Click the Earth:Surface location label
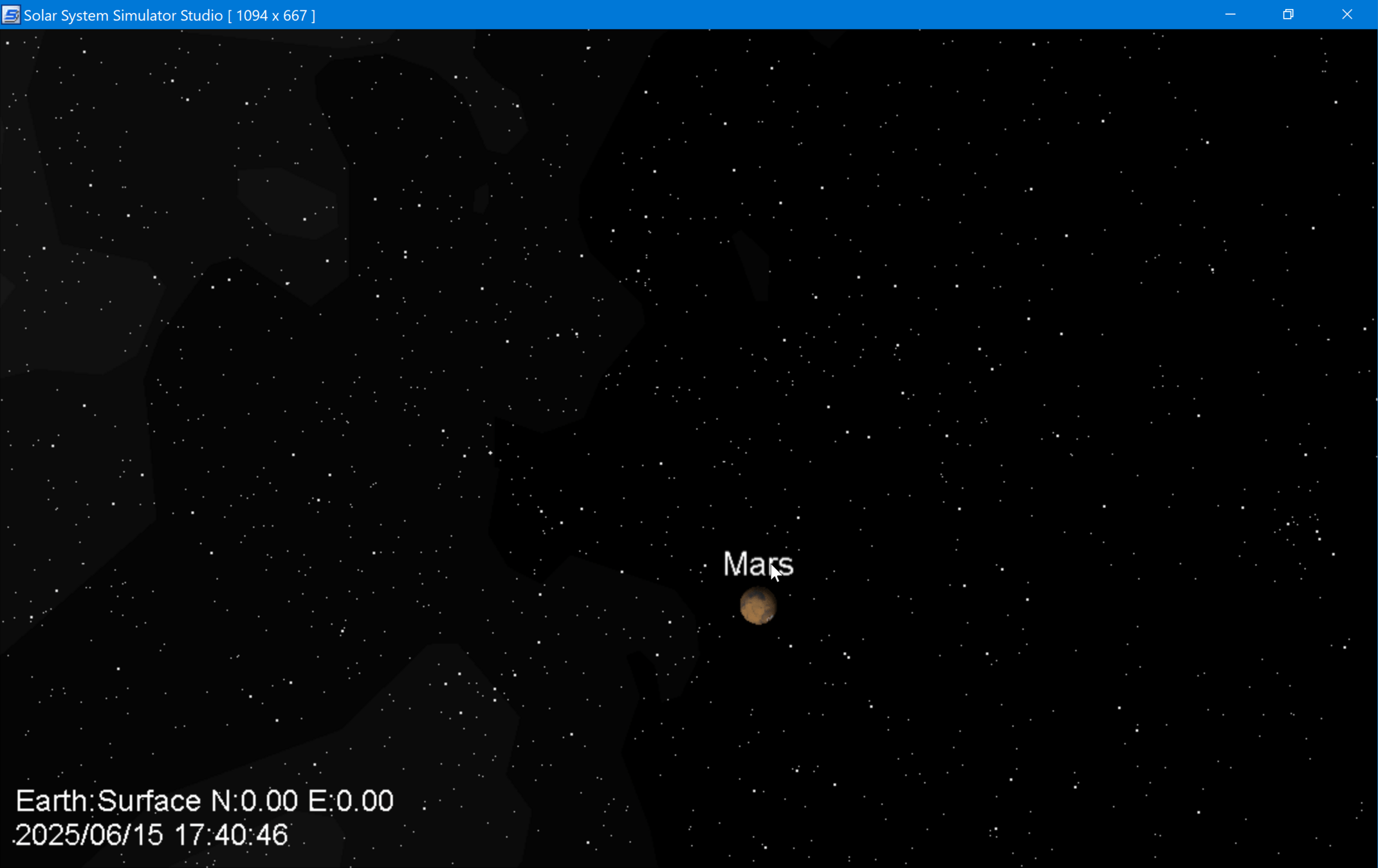The width and height of the screenshot is (1378, 868). click(108, 801)
